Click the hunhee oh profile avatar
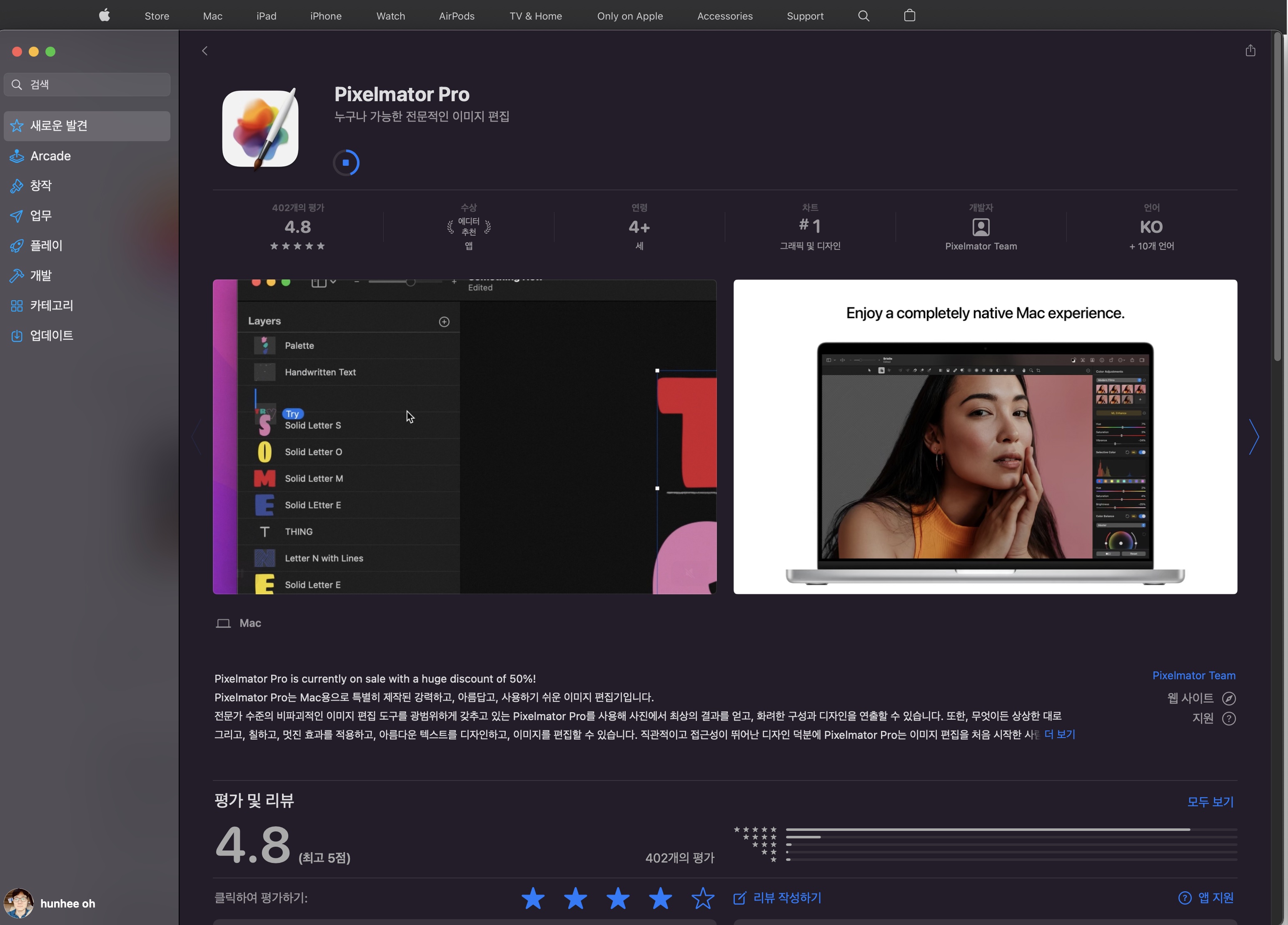Viewport: 1288px width, 925px height. [x=19, y=903]
